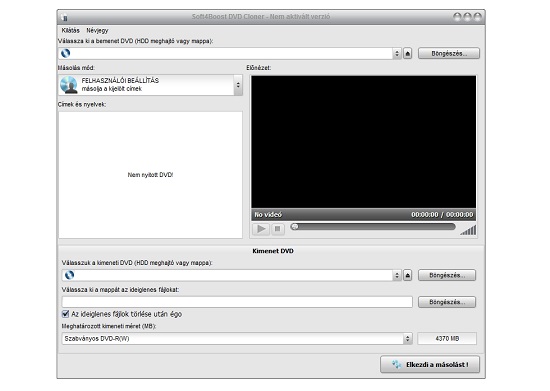Play the preview video

(261, 229)
